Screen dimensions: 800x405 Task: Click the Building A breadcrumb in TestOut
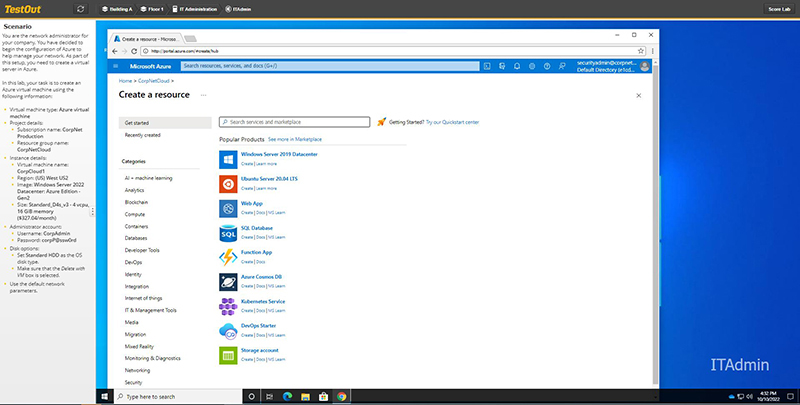[x=118, y=9]
